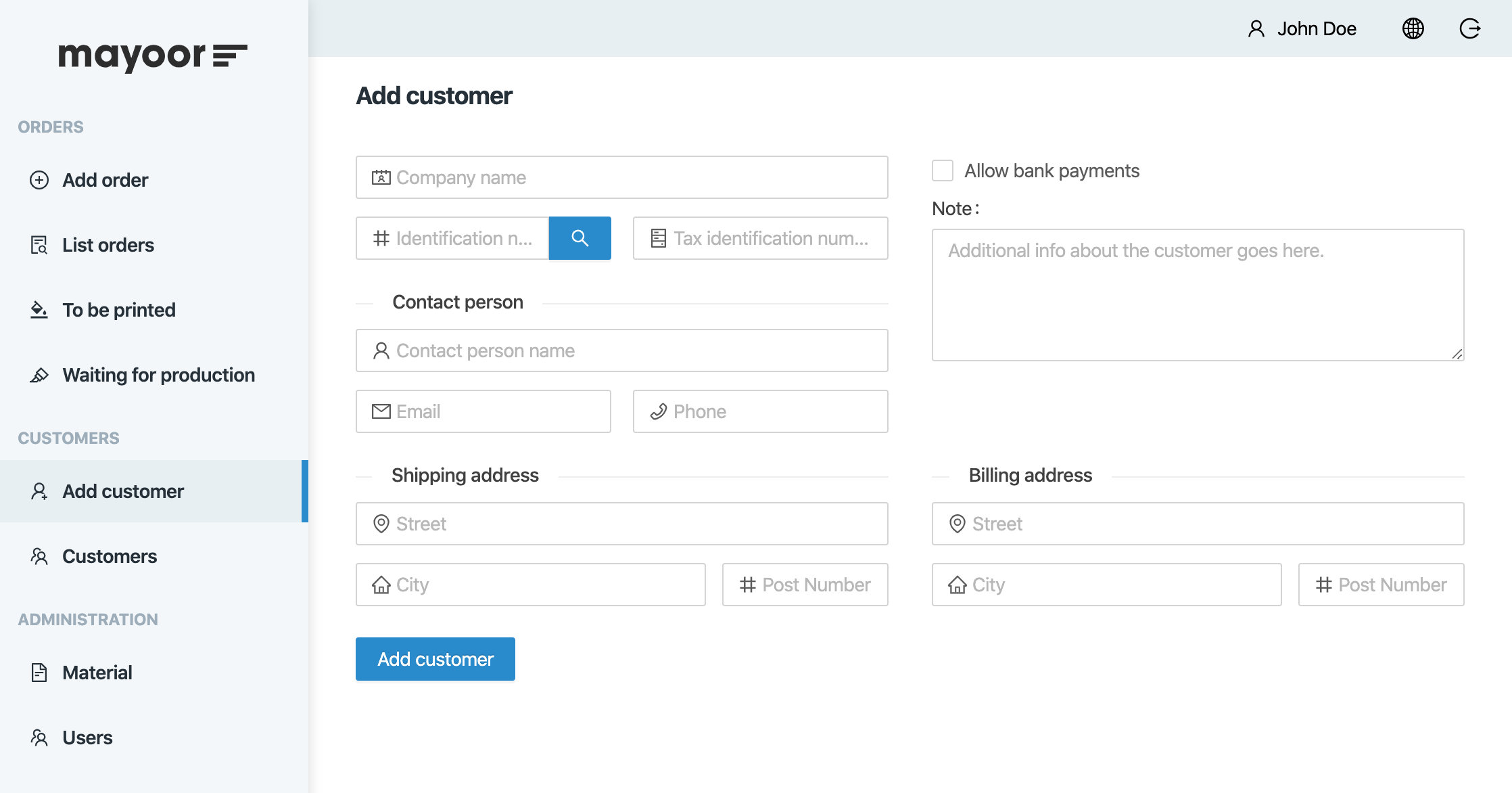Screen dimensions: 1512x793
Task: Click the Material document icon
Action: click(x=39, y=673)
